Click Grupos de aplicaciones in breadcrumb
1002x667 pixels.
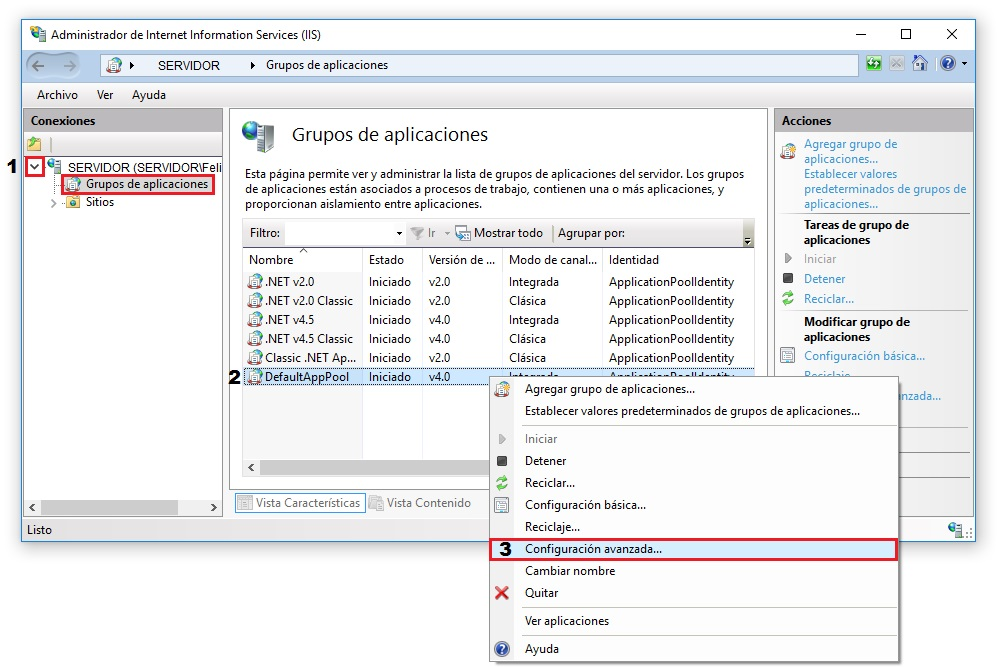pos(327,65)
